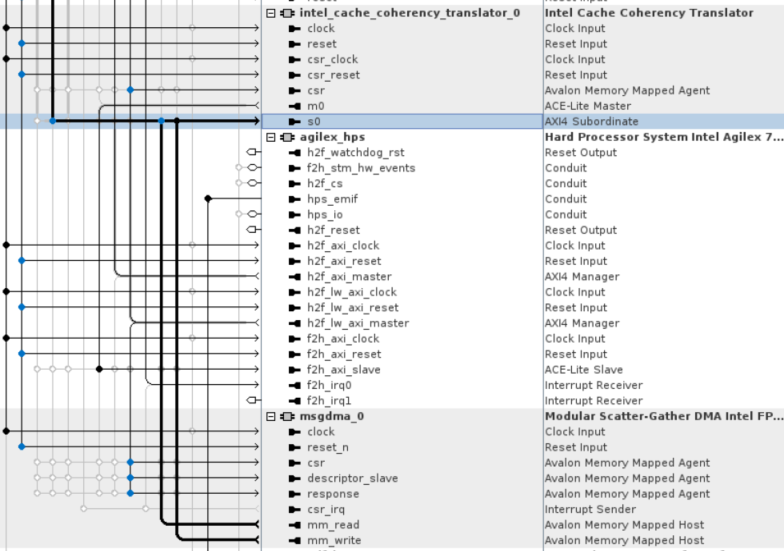The width and height of the screenshot is (784, 551).
Task: Collapse the intel_cache_coherency_translator_0 component tree
Action: click(270, 13)
